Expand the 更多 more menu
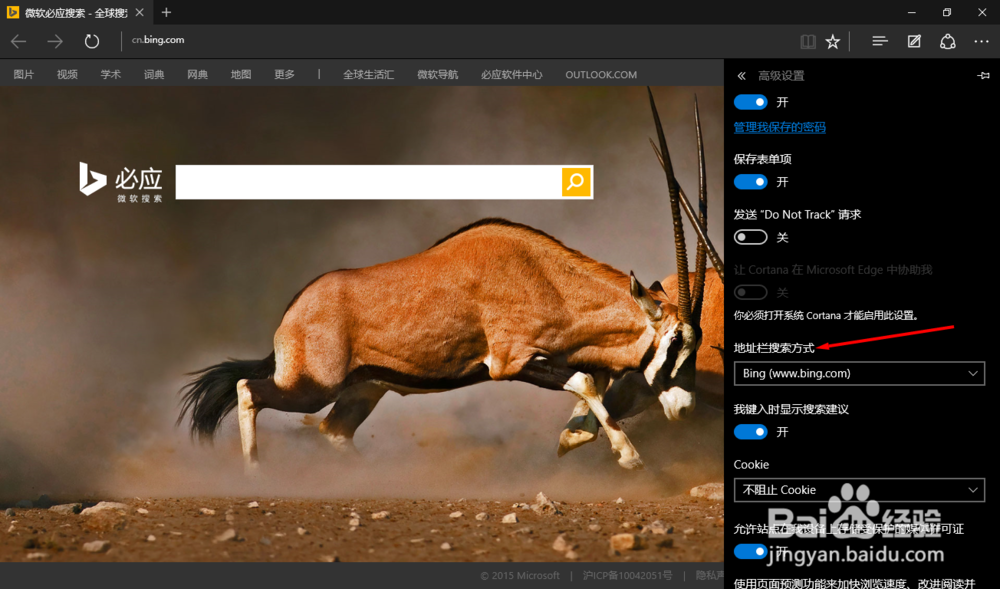 pyautogui.click(x=284, y=75)
